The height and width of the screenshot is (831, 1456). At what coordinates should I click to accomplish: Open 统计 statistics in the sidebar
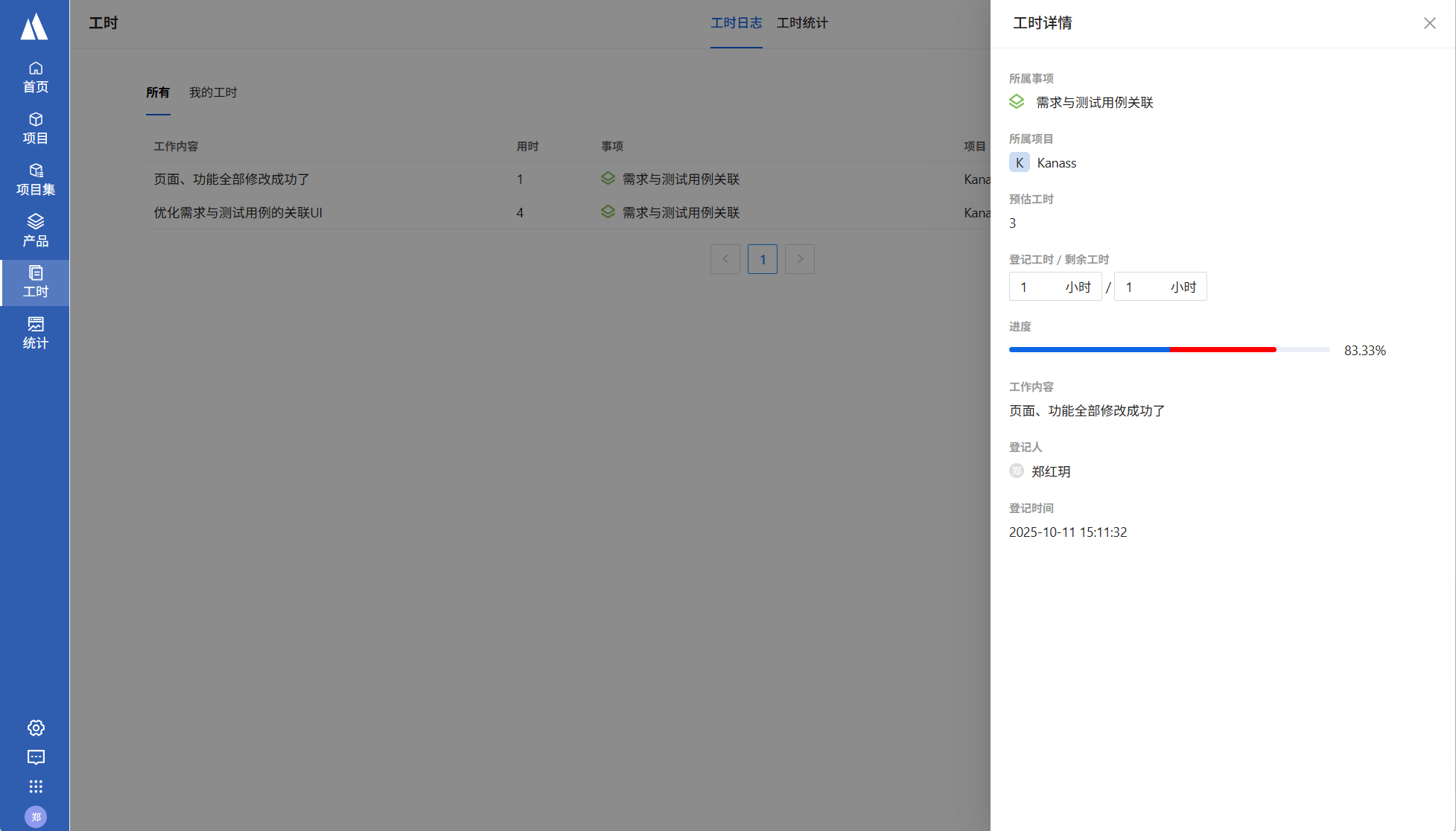tap(35, 333)
